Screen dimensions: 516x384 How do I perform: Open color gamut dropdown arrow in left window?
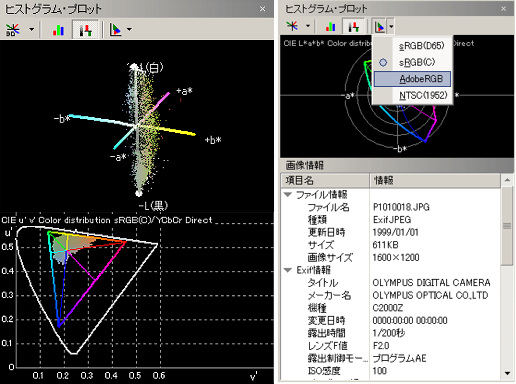(x=129, y=30)
